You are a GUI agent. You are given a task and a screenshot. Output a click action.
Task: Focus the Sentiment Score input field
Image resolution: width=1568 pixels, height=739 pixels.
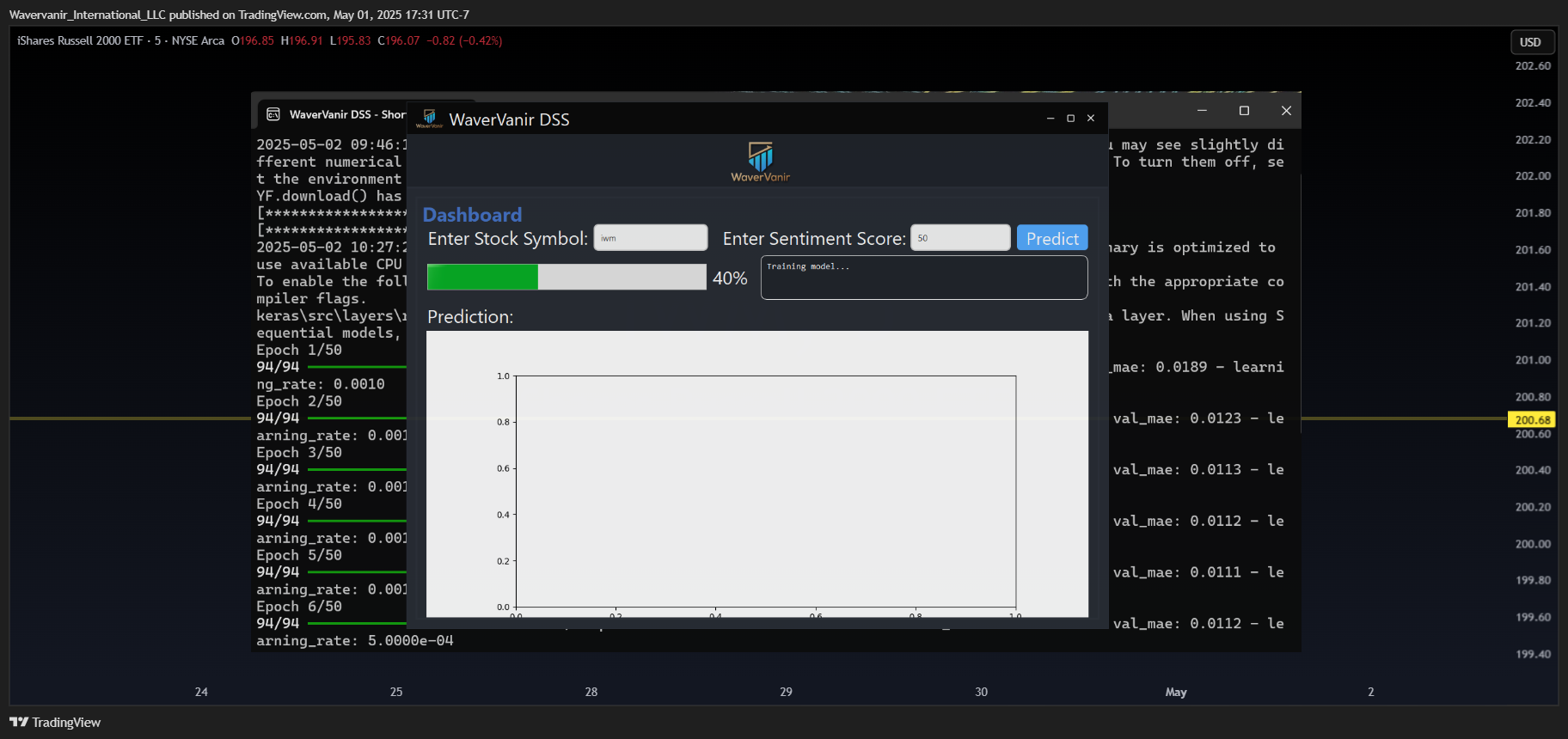(x=960, y=238)
